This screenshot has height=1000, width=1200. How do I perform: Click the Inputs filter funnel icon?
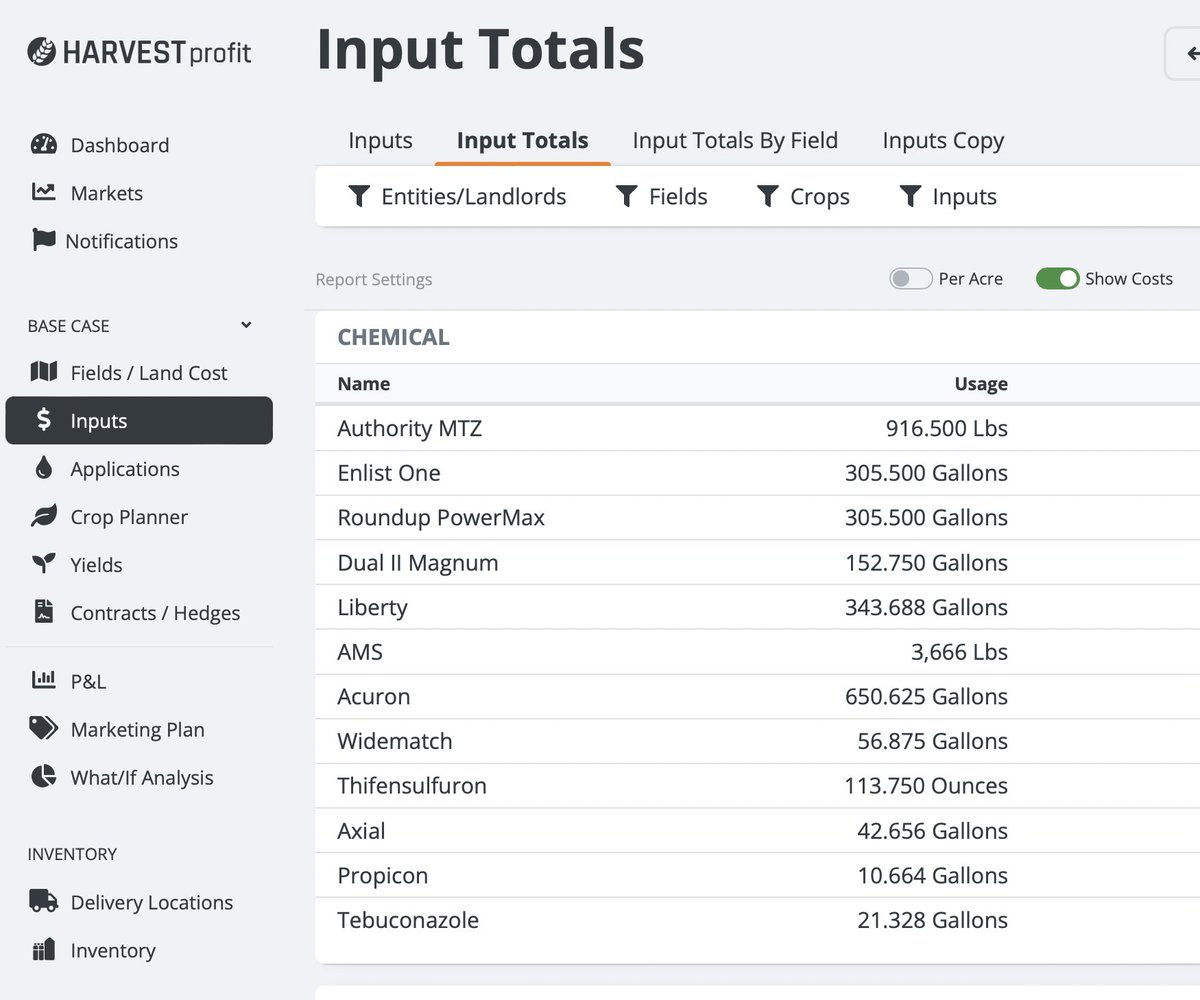pos(910,196)
